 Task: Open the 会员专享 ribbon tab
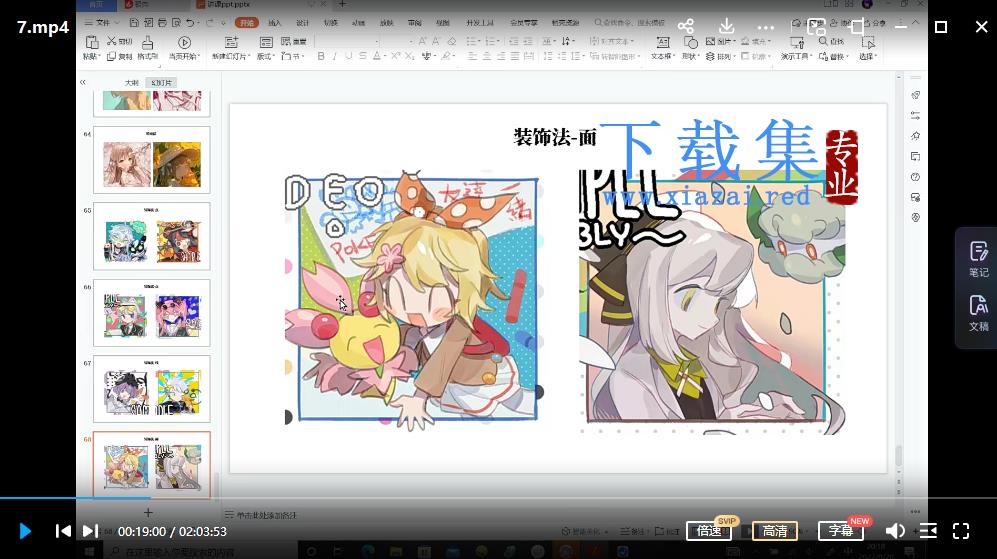(523, 23)
